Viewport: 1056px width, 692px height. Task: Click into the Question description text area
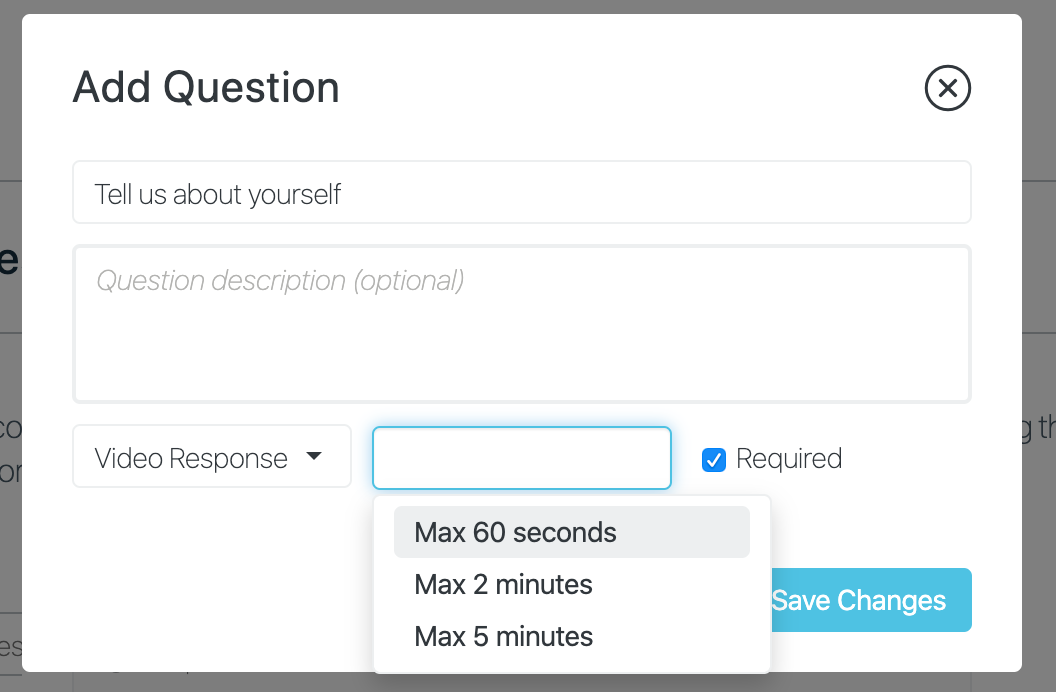pos(522,324)
